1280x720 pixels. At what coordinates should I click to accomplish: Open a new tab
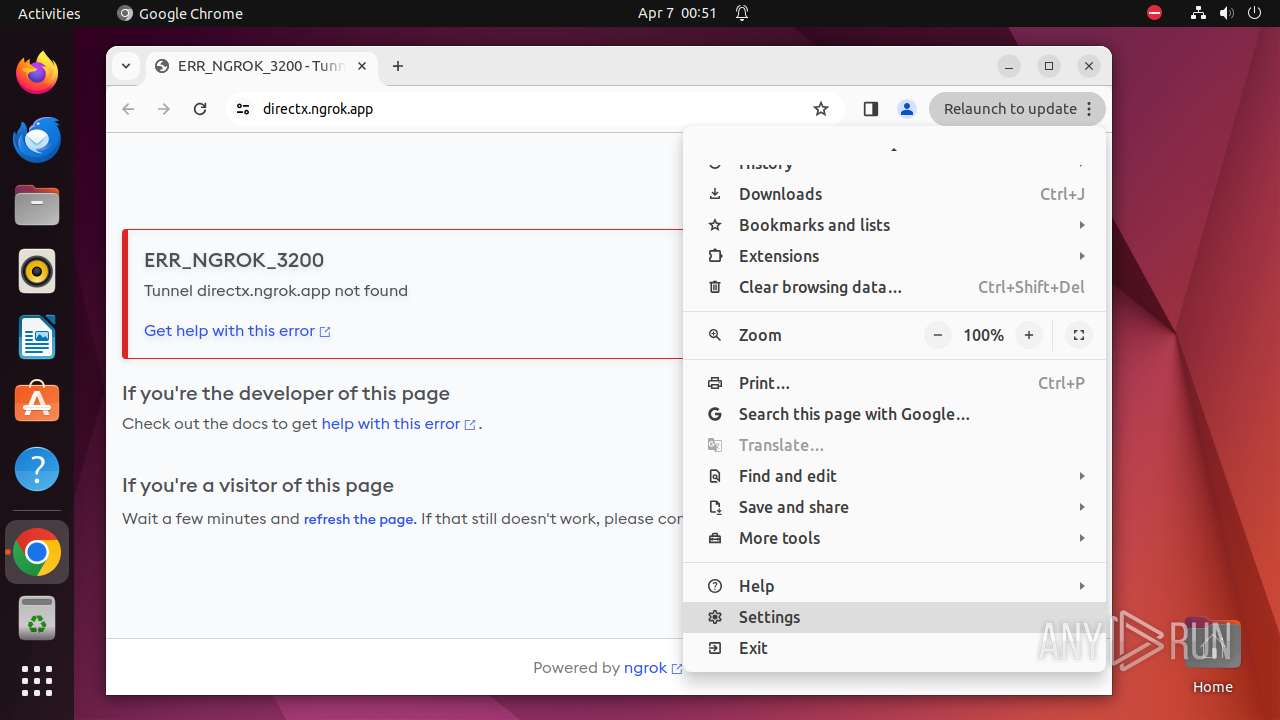point(398,66)
